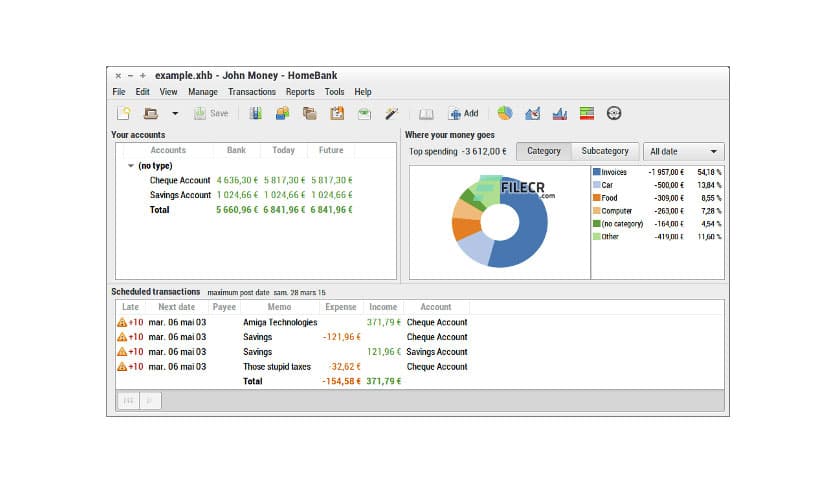The width and height of the screenshot is (836, 484).
Task: Open the Accounts manager icon
Action: 255,113
